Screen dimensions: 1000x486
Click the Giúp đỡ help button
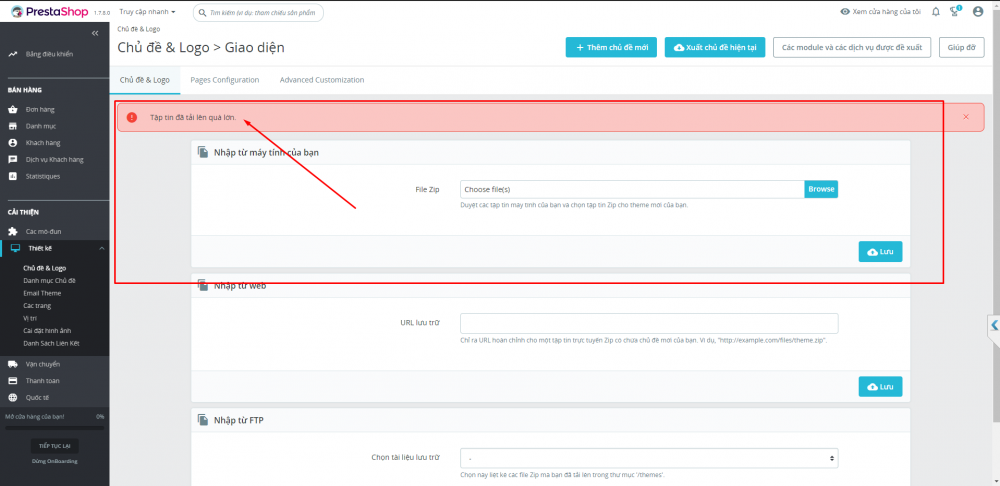(x=962, y=47)
